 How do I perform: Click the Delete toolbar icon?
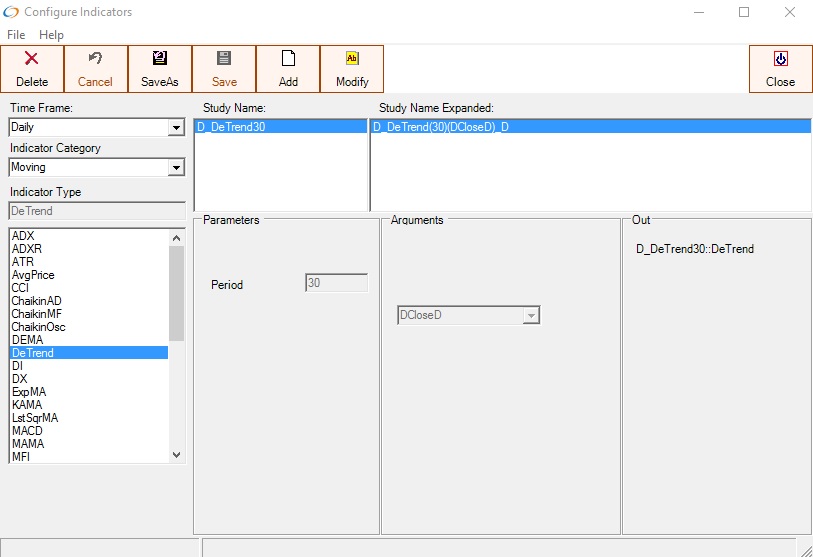click(32, 60)
